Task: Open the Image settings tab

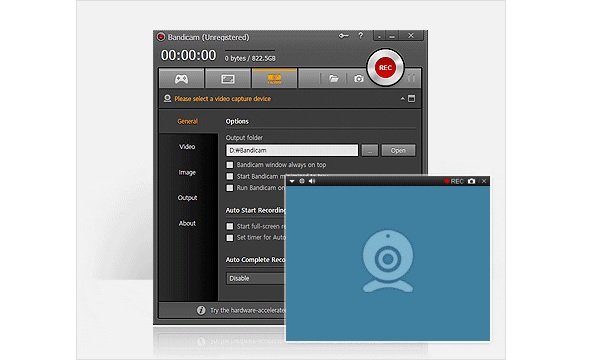Action: (x=187, y=172)
